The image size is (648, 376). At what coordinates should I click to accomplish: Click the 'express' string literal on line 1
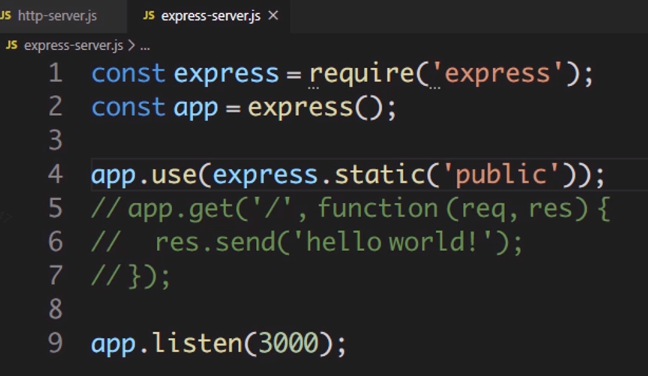[x=497, y=74]
